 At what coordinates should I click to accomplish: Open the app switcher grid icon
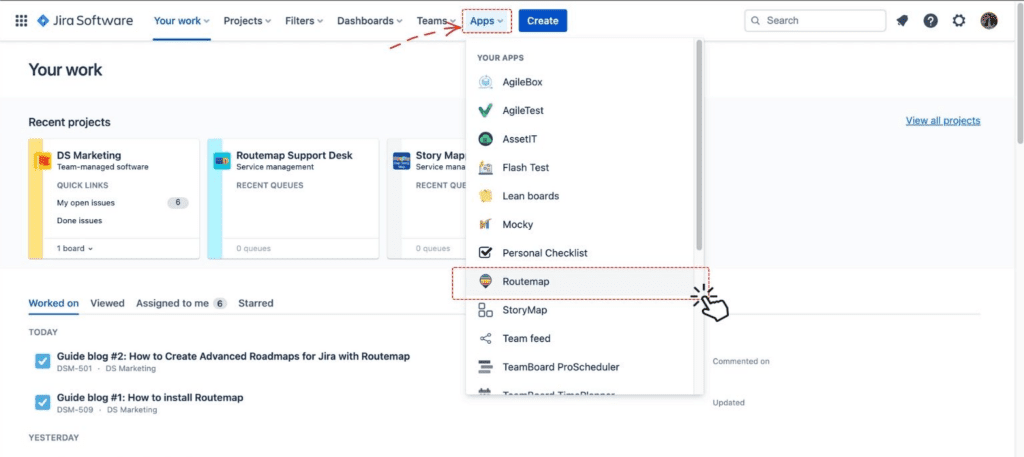point(21,21)
